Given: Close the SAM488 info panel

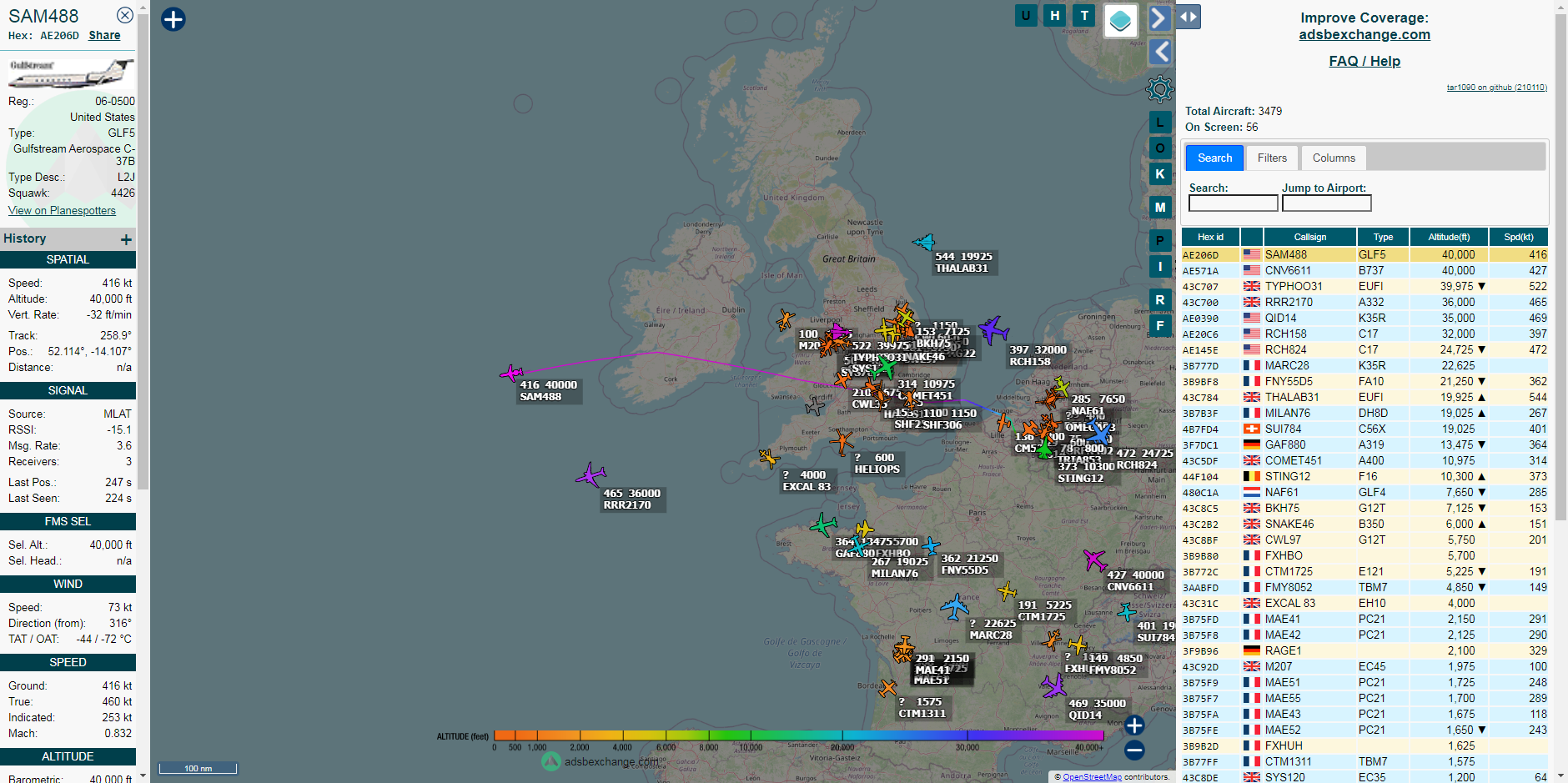Looking at the screenshot, I should pos(124,15).
